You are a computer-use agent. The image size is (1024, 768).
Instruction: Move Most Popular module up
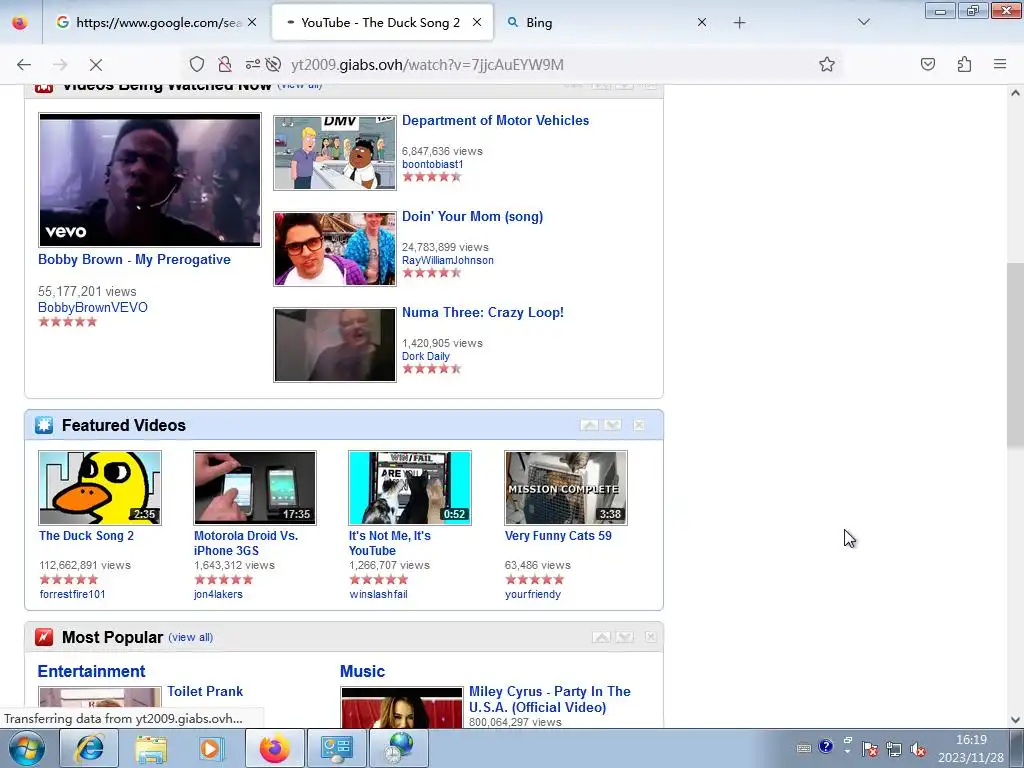601,637
